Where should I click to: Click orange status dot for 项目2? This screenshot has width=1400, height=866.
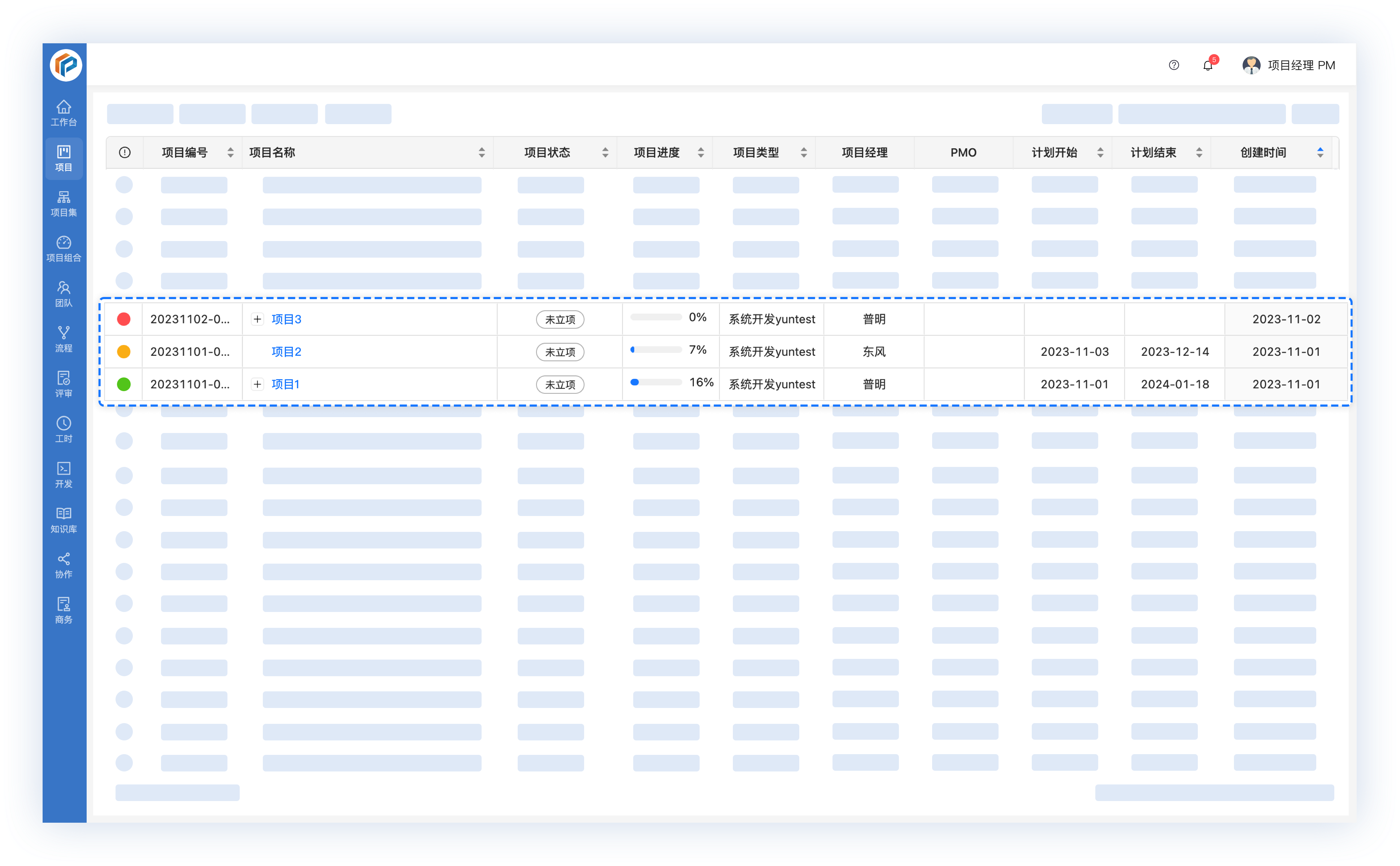pos(124,352)
